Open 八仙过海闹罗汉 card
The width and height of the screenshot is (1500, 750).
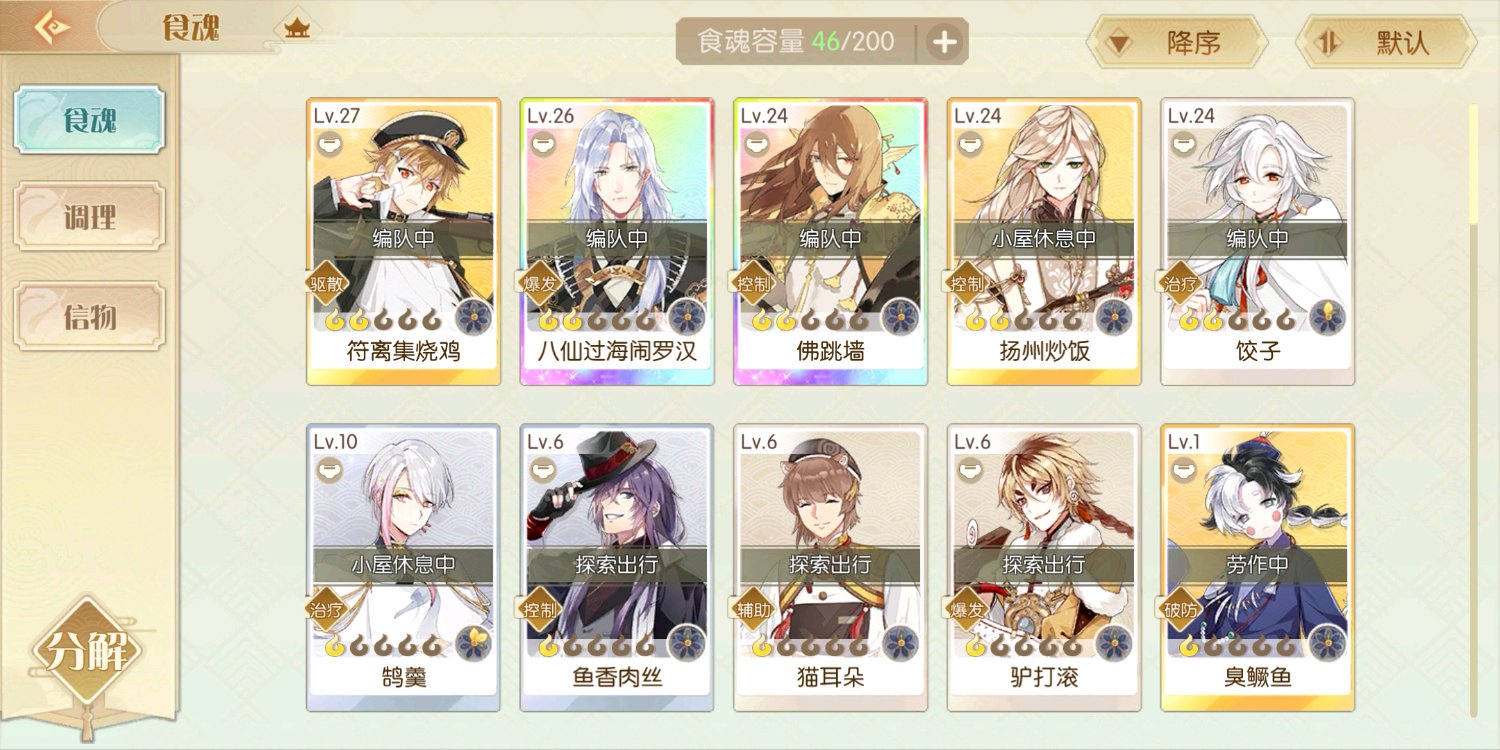(617, 242)
